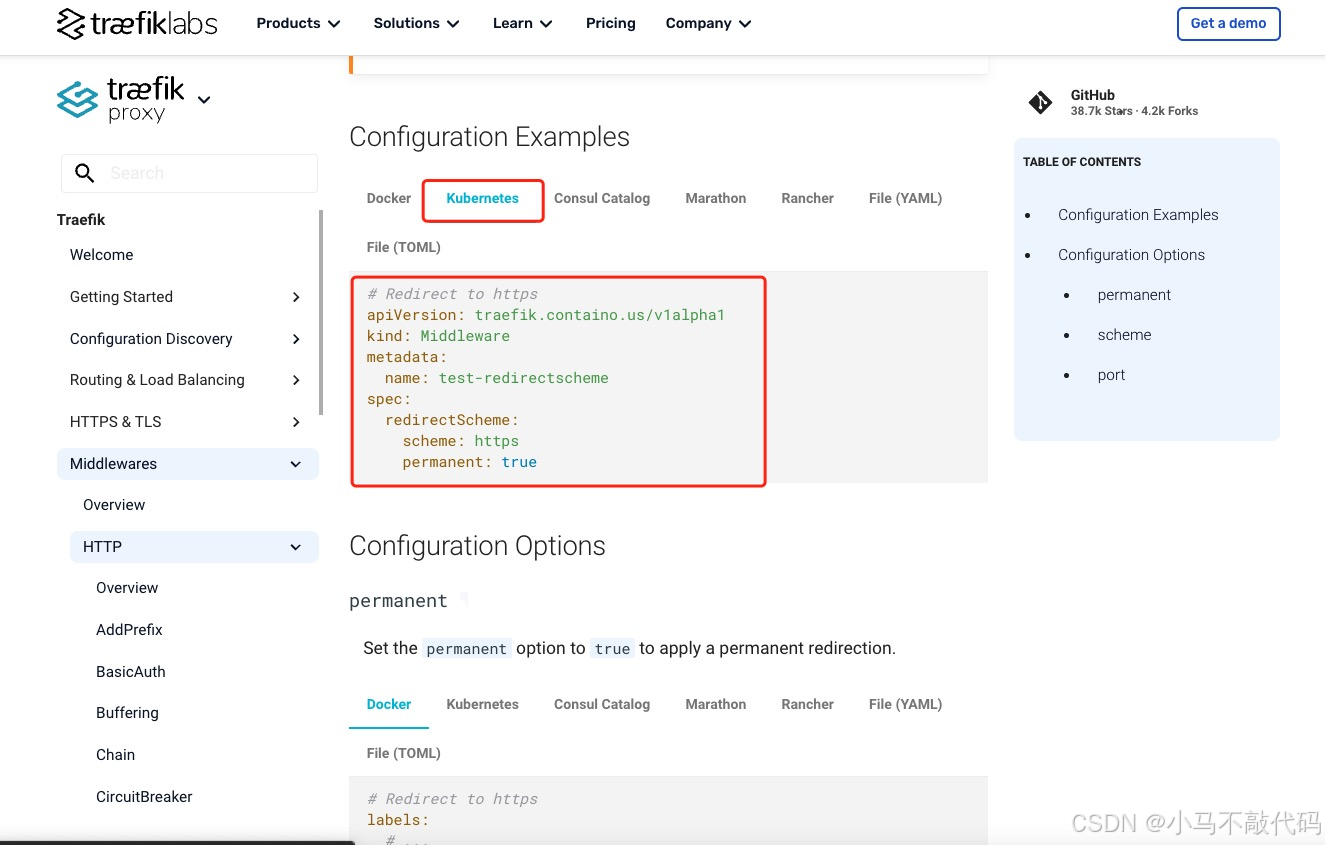
Task: Jump to port in table of contents
Action: coord(1111,375)
